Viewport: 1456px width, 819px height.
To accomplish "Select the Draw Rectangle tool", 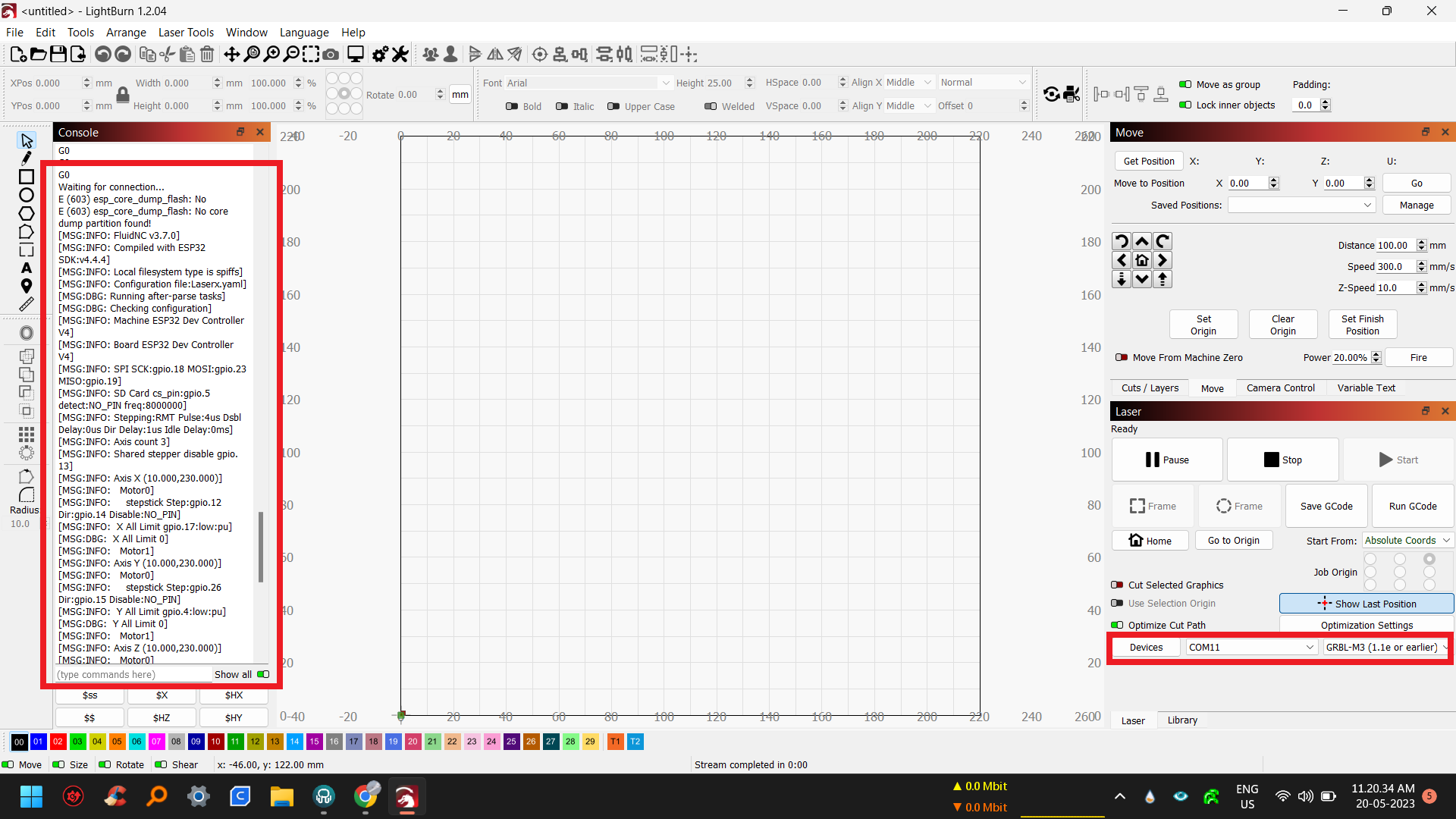I will tap(26, 177).
